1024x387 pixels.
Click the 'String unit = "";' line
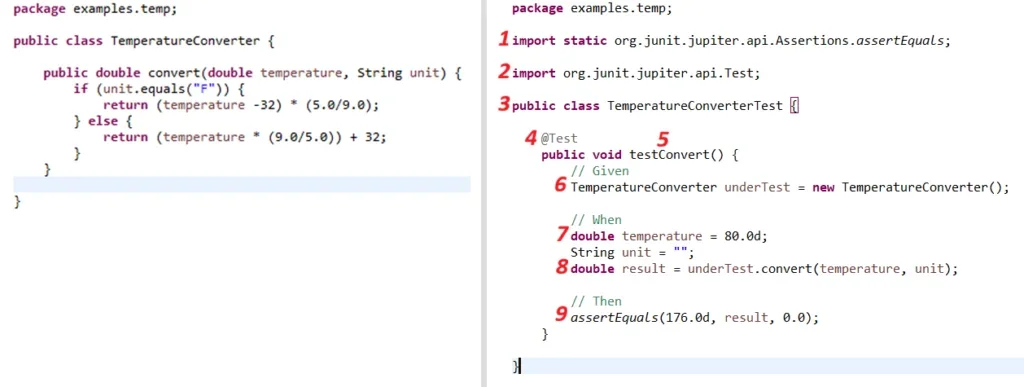tap(632, 253)
